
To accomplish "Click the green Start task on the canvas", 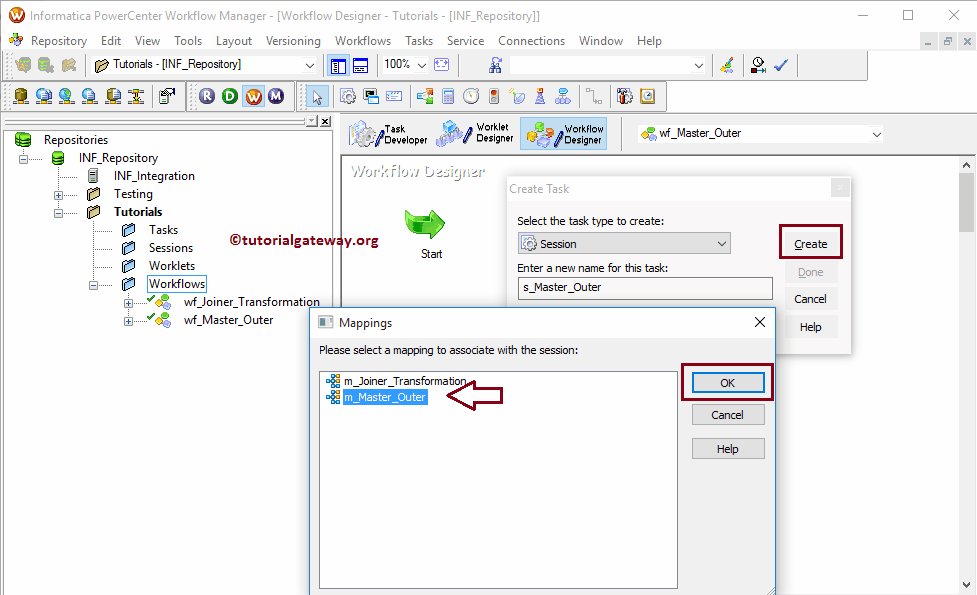I will coord(426,224).
